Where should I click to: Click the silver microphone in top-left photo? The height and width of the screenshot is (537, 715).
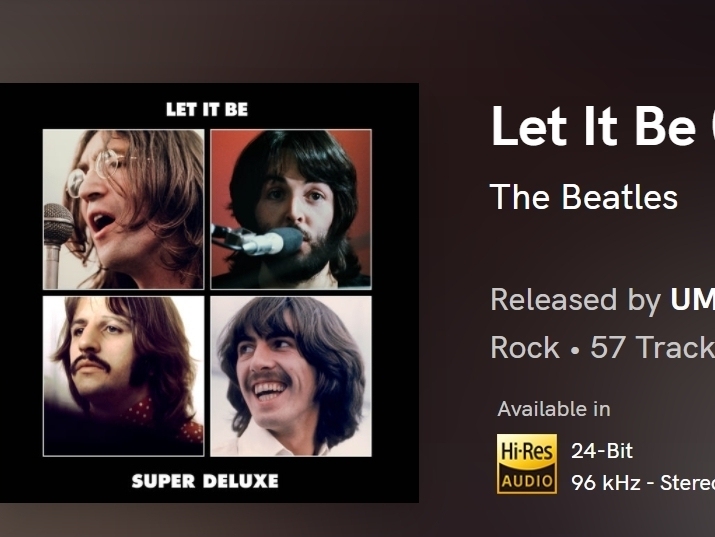pyautogui.click(x=56, y=244)
